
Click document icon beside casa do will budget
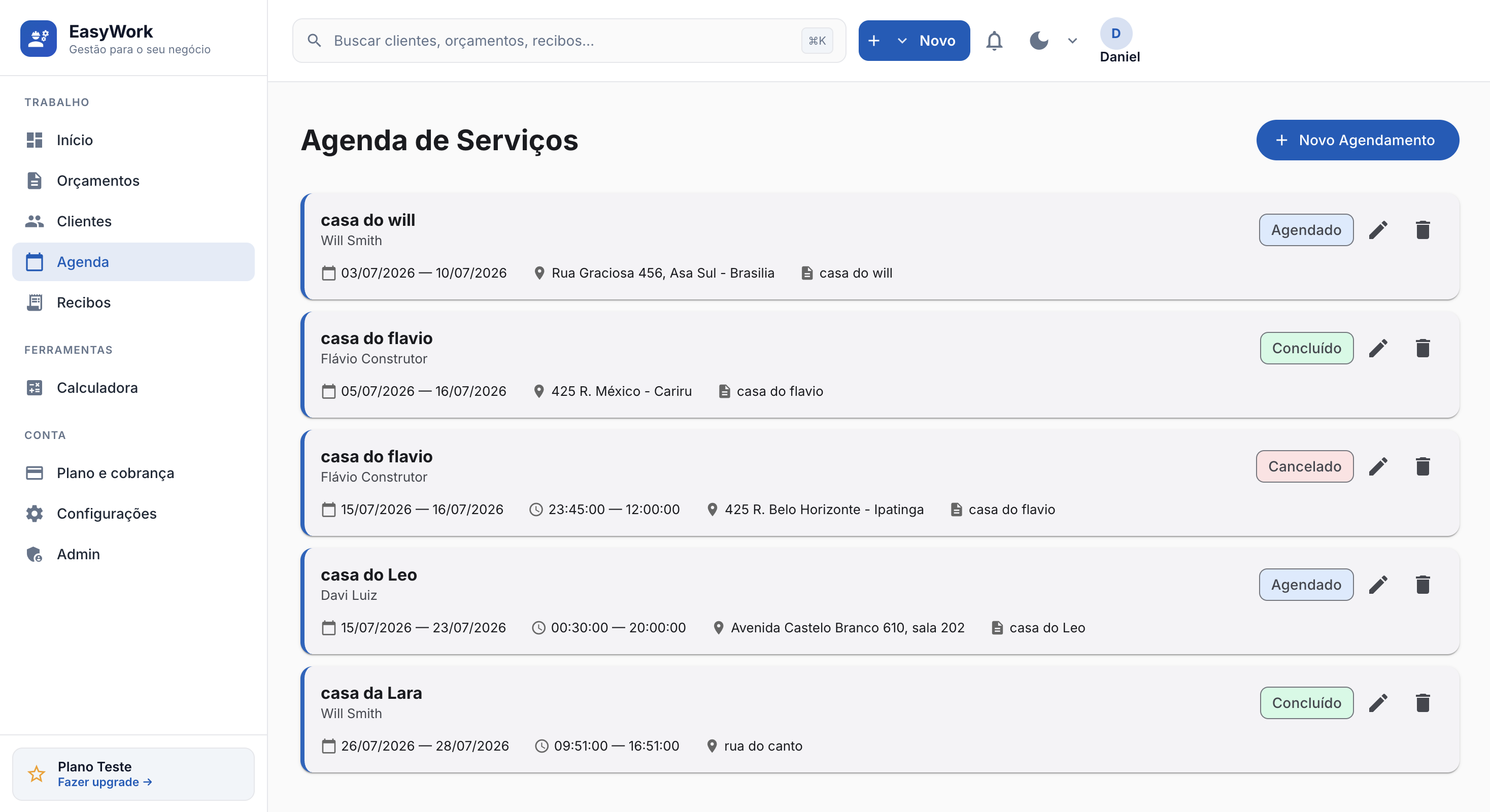coord(807,273)
